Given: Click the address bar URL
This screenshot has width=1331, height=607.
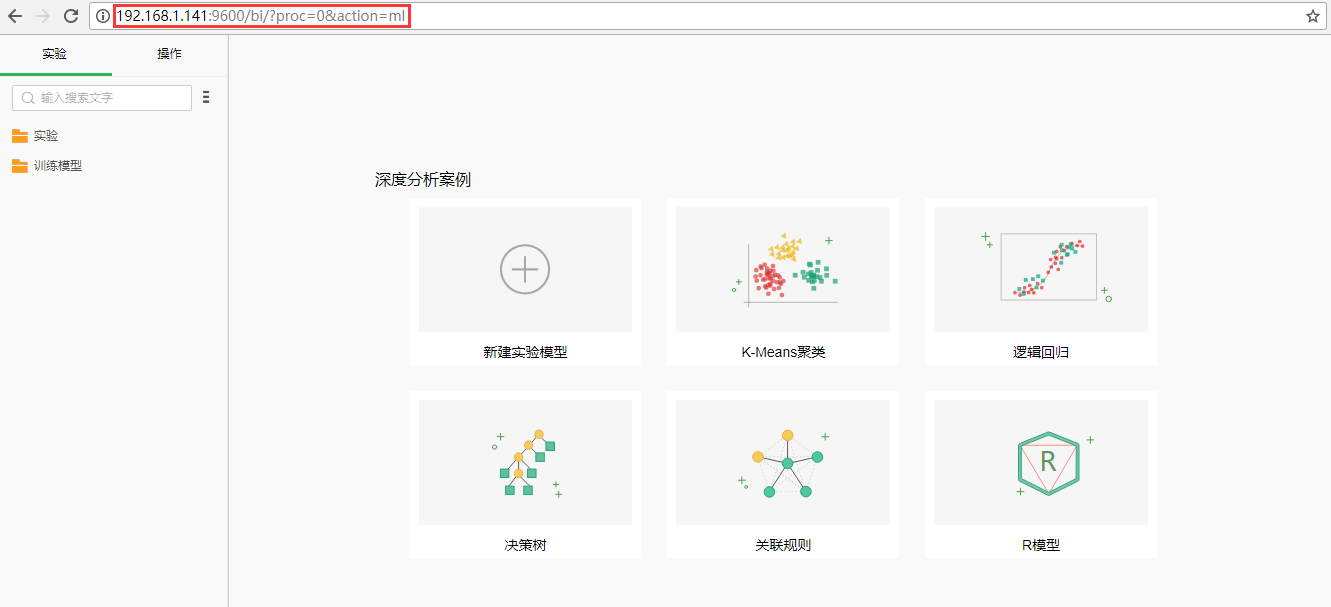Looking at the screenshot, I should point(261,16).
